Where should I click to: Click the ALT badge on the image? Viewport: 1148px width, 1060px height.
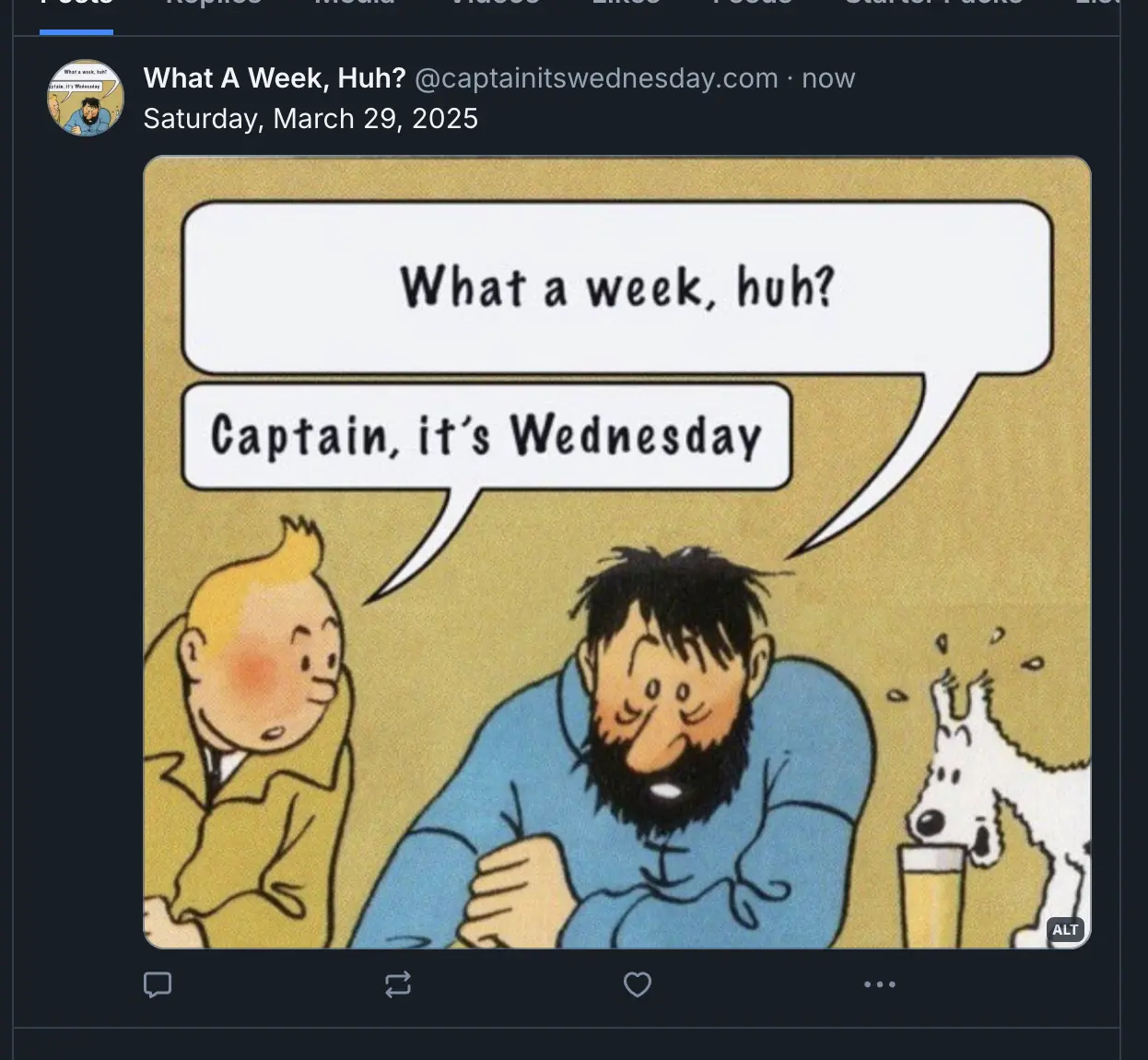(x=1065, y=930)
